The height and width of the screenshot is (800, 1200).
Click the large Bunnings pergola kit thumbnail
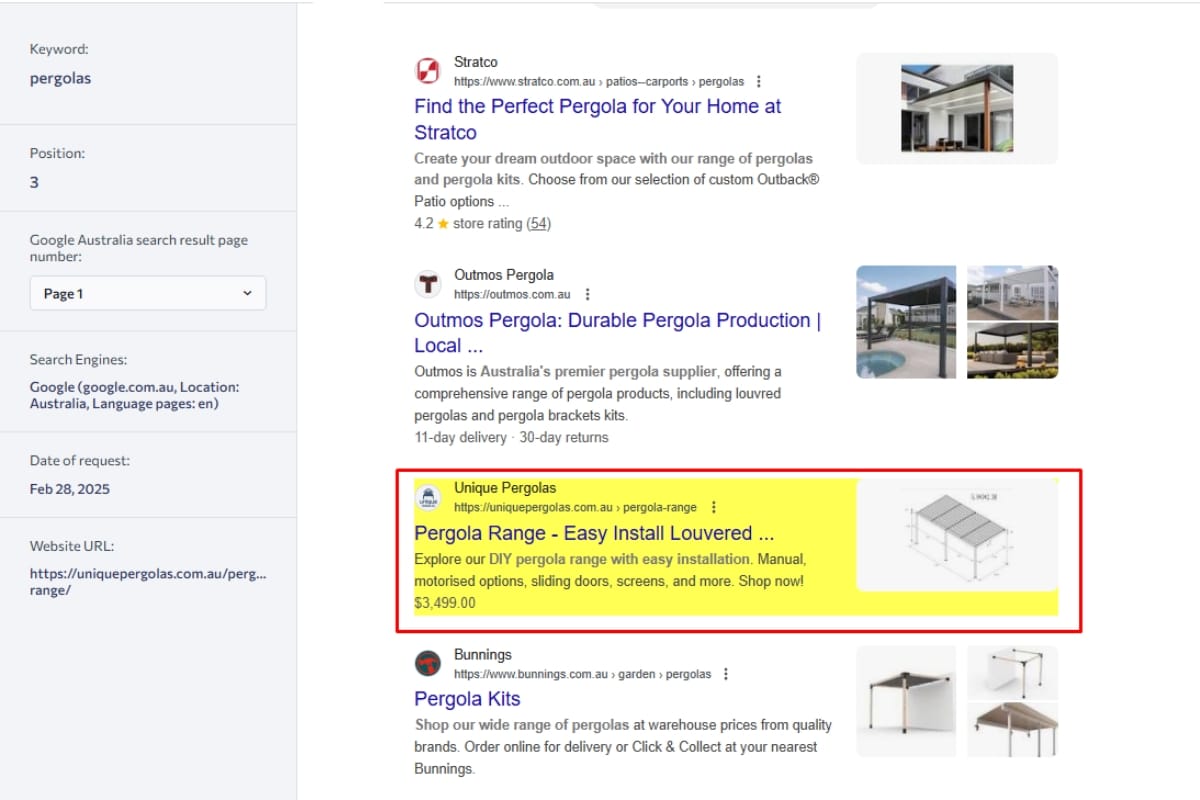(x=906, y=701)
